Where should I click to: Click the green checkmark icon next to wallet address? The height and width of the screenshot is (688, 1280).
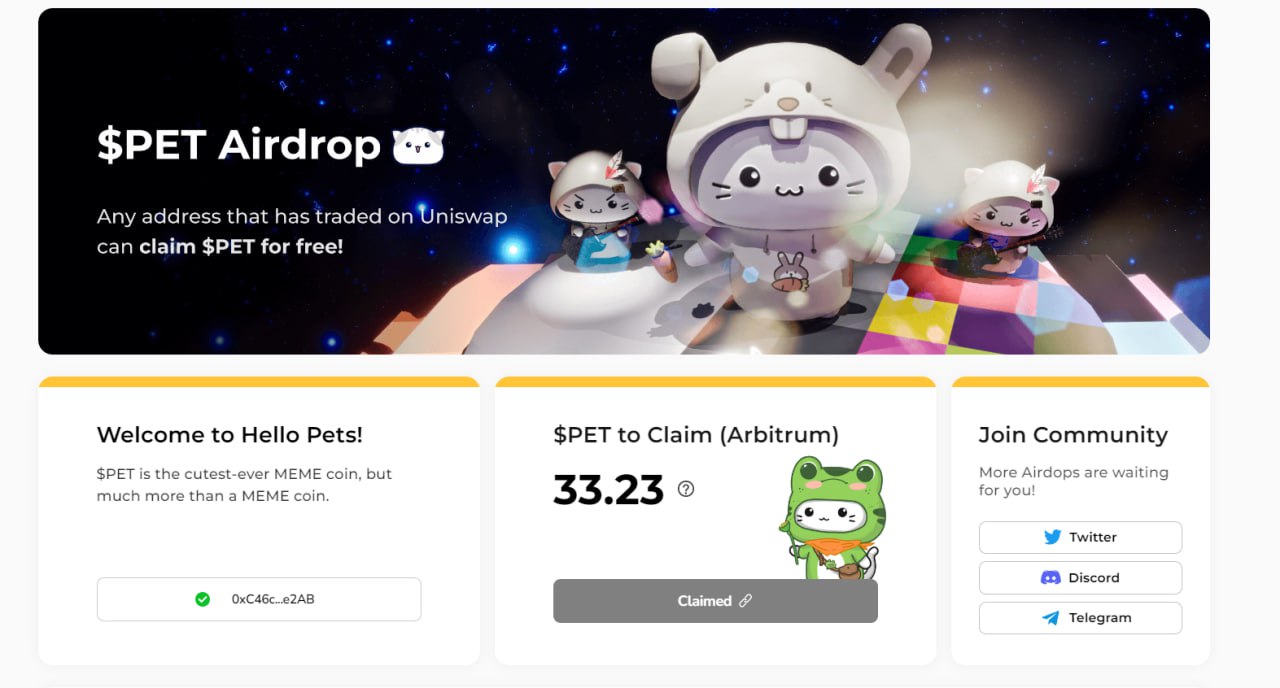coord(203,599)
